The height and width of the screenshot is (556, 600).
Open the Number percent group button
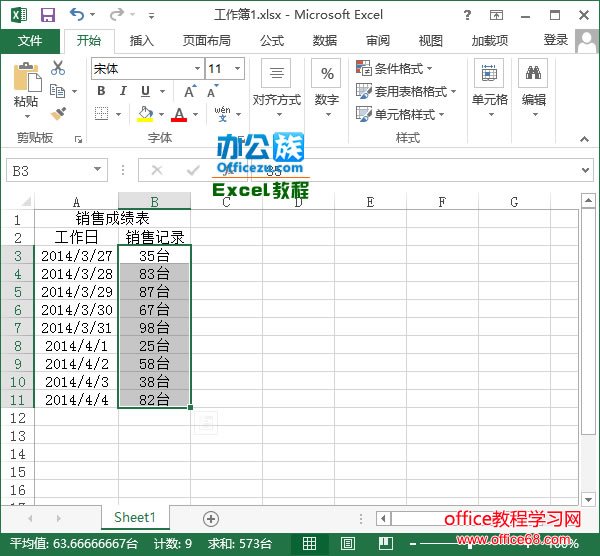(x=326, y=88)
